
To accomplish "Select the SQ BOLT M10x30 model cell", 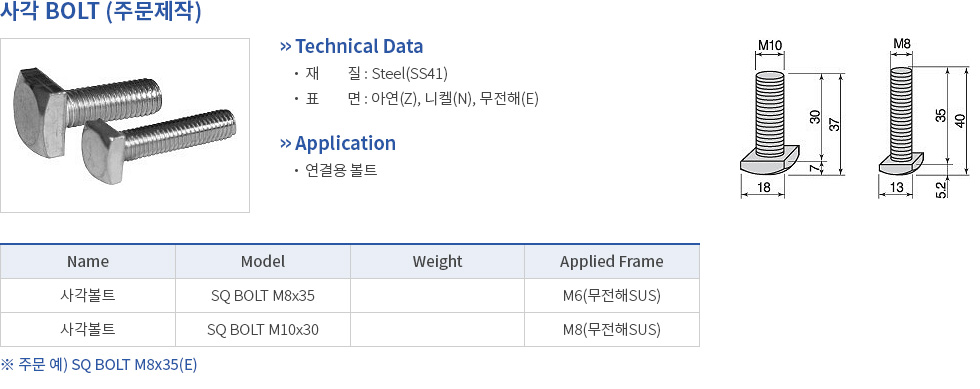I will tap(262, 330).
